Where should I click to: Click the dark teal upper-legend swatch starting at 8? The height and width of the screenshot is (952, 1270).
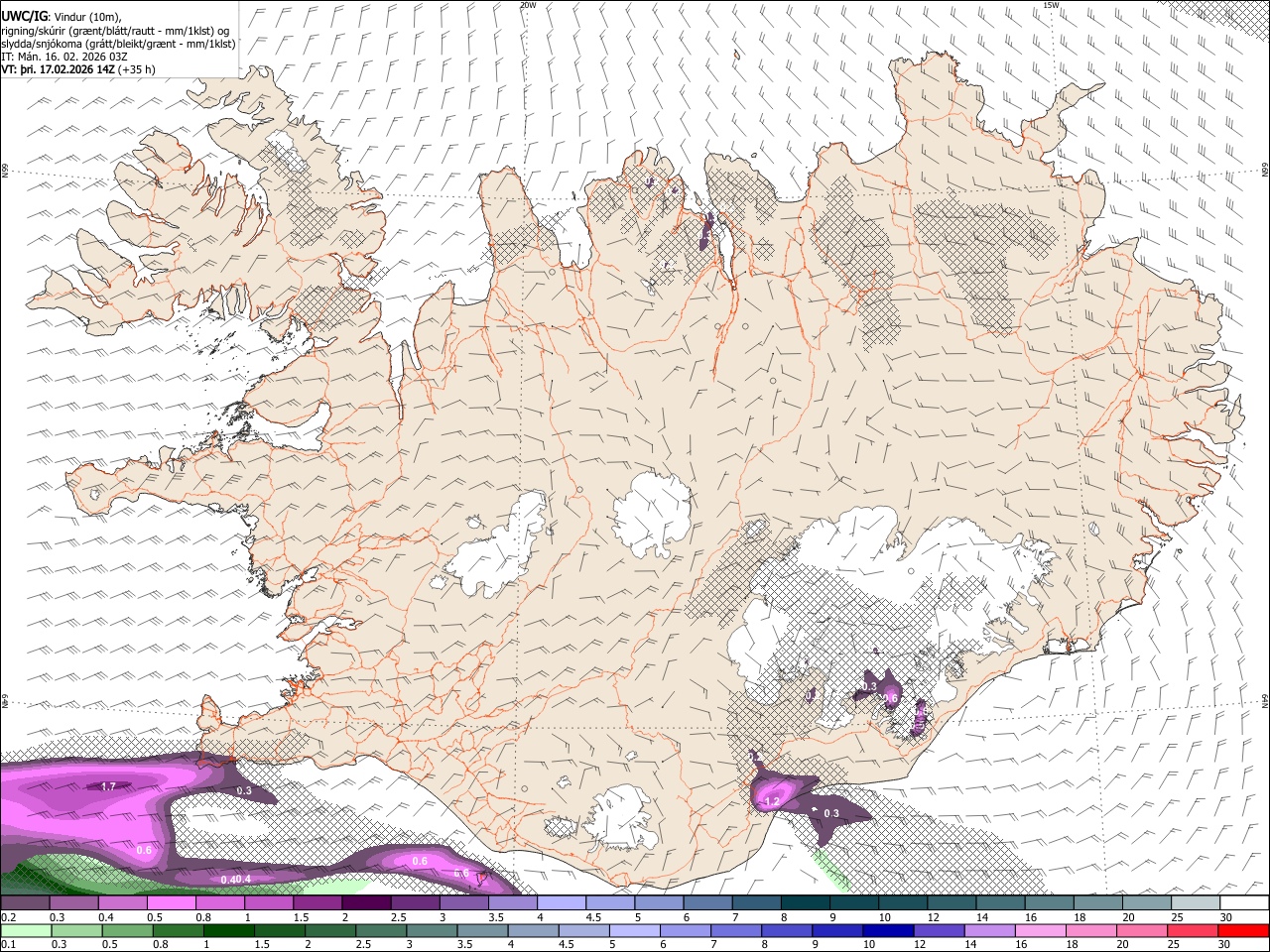click(806, 903)
